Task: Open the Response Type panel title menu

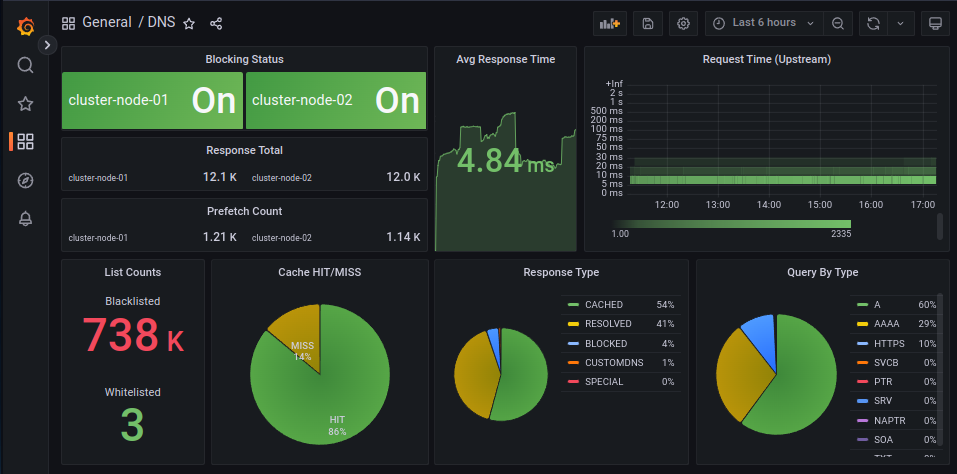Action: pos(561,272)
